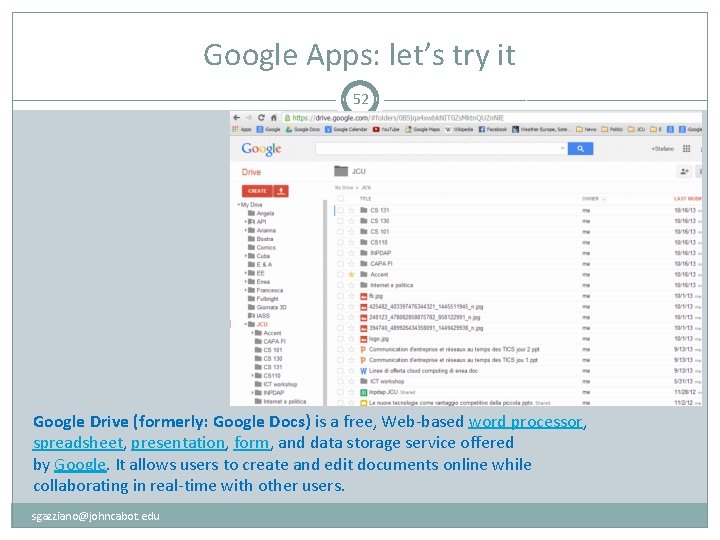Open the Inpdap JCU spreadsheet icon

point(364,393)
